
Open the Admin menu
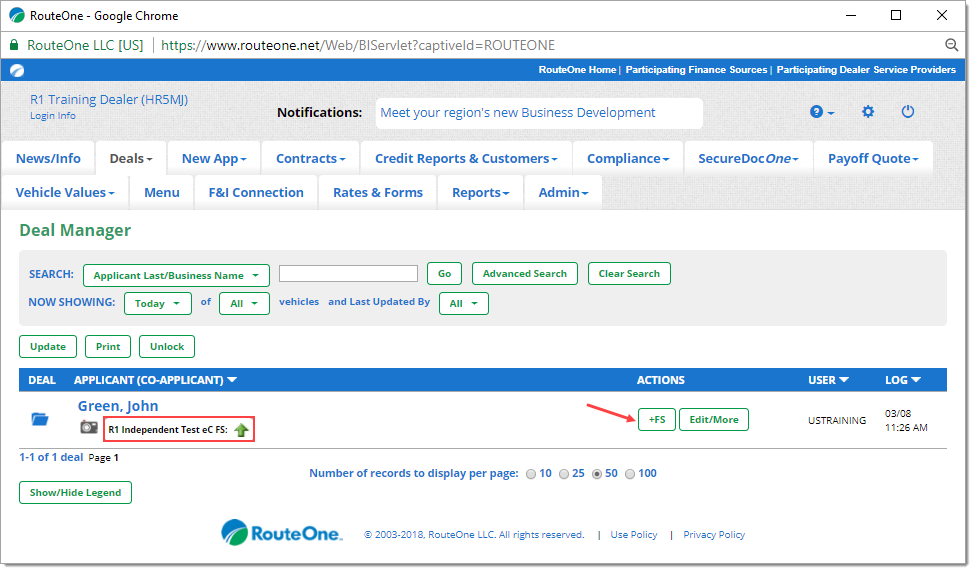tap(563, 192)
